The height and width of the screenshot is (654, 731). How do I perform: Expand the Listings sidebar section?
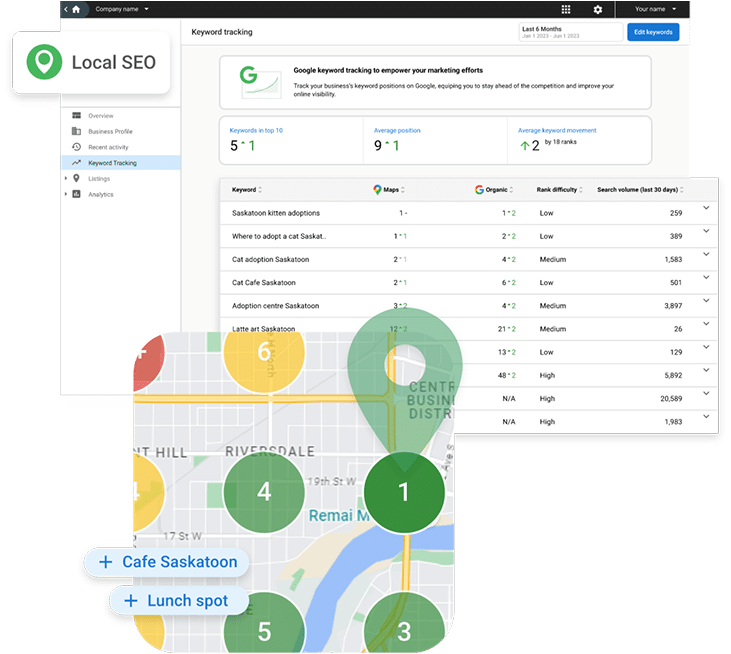point(66,179)
